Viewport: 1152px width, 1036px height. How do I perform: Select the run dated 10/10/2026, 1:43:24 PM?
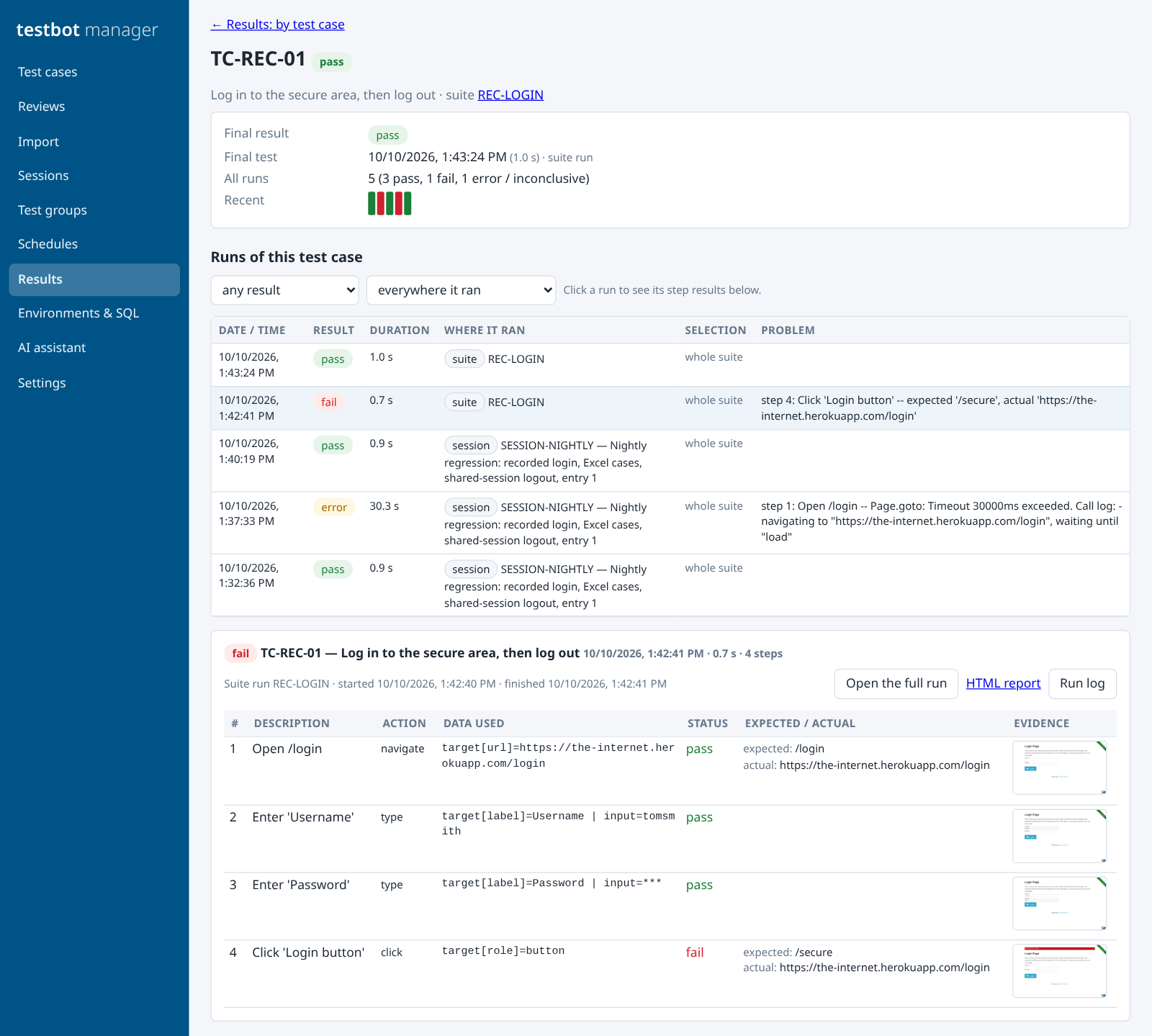670,365
